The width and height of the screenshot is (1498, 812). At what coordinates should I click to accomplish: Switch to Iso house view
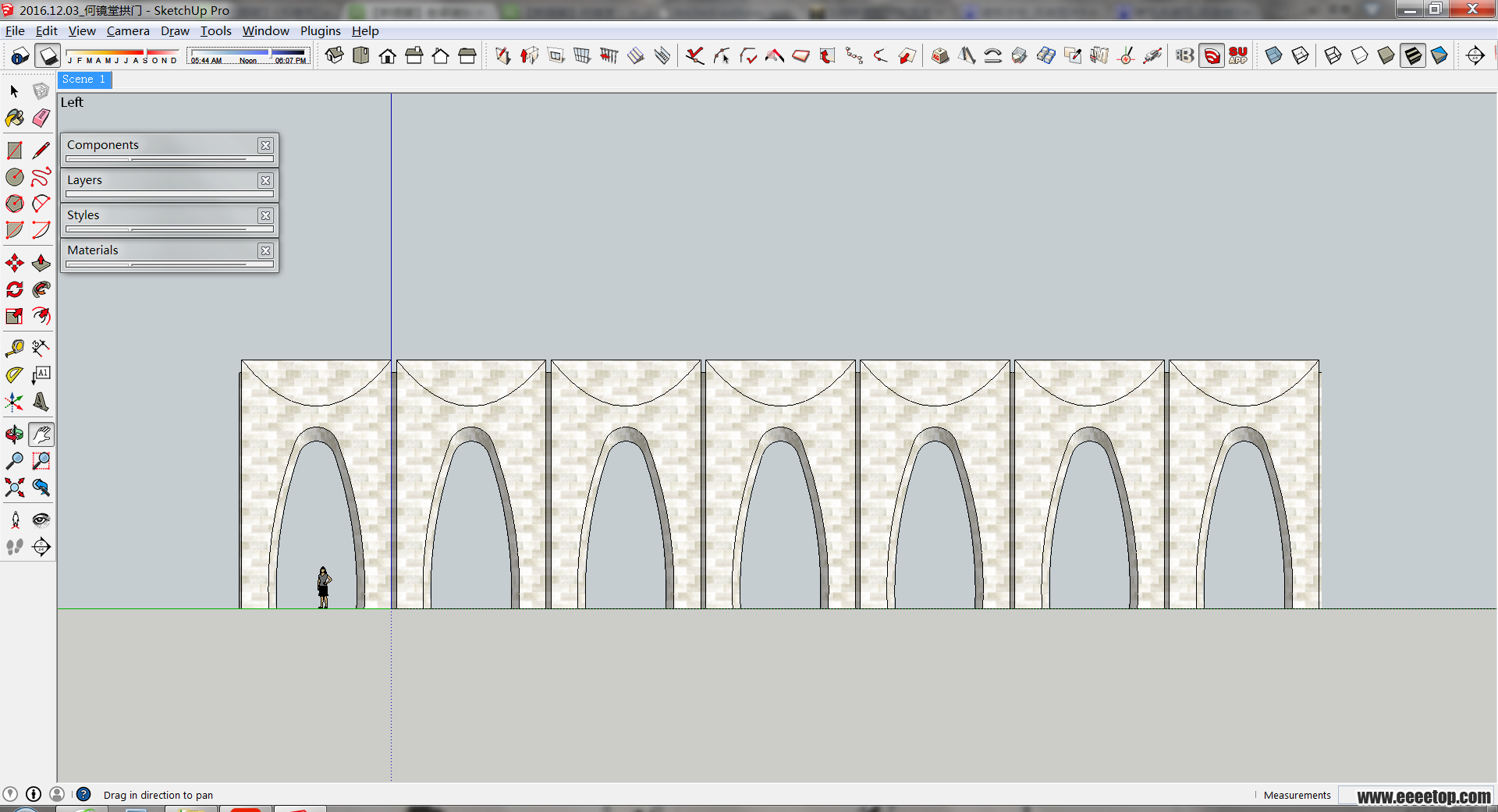pos(335,55)
